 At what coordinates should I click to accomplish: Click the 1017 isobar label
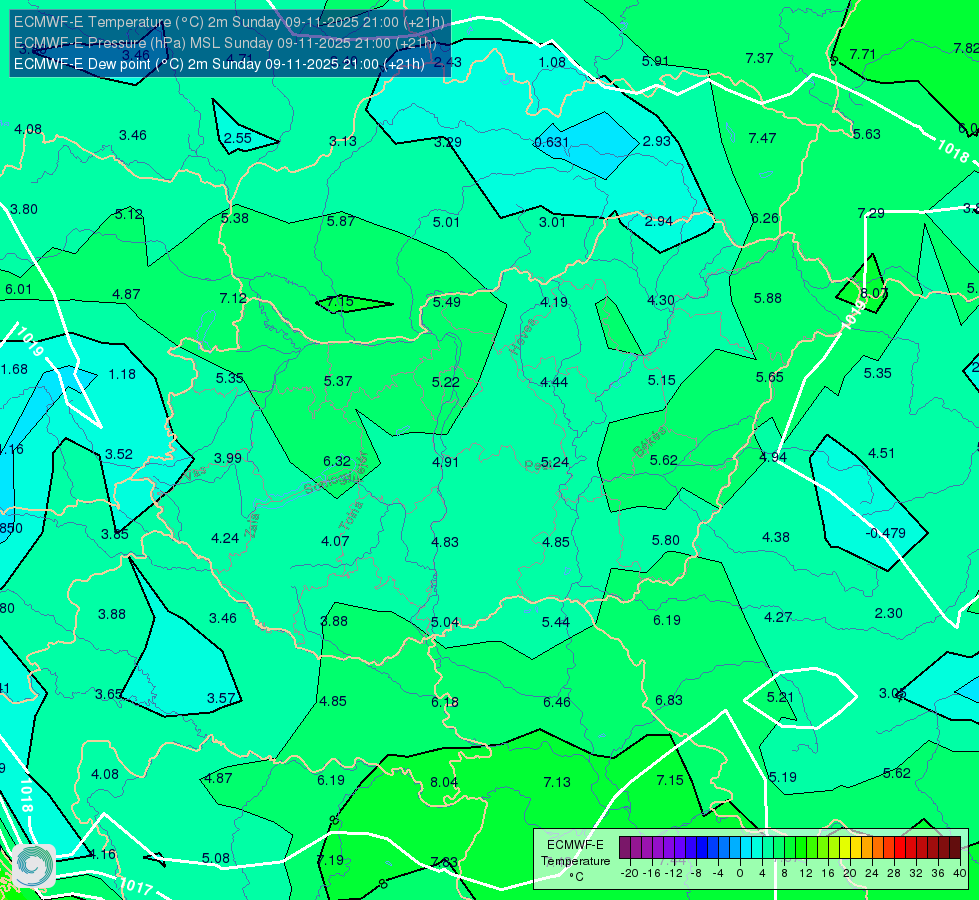(x=135, y=887)
